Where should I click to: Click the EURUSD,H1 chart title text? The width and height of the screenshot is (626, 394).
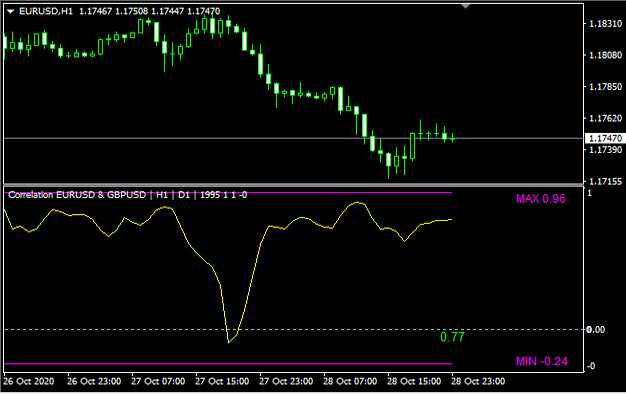pyautogui.click(x=46, y=11)
